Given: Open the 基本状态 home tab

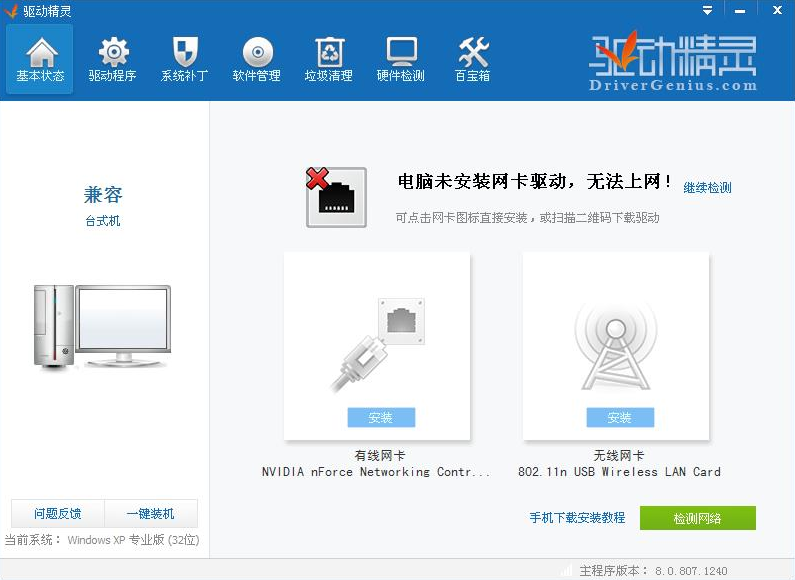Looking at the screenshot, I should point(40,59).
